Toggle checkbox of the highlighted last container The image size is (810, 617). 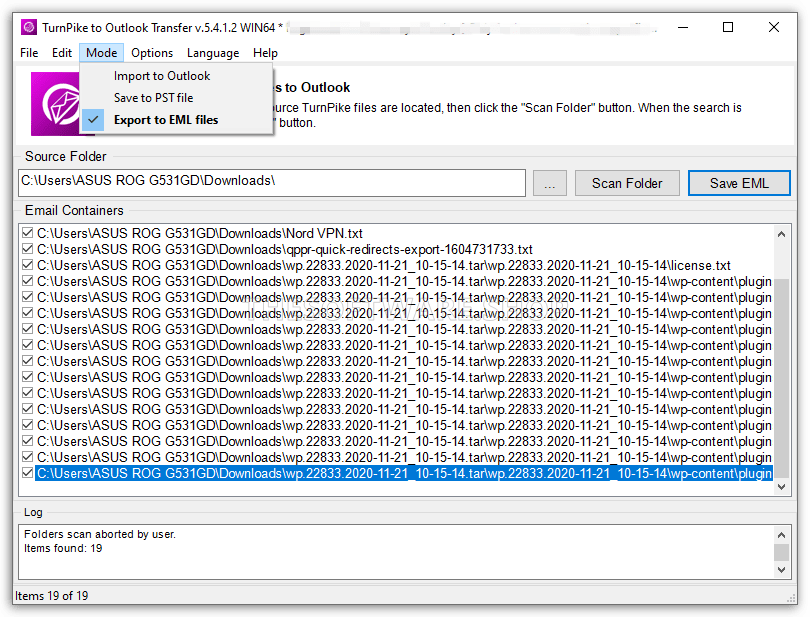point(27,473)
